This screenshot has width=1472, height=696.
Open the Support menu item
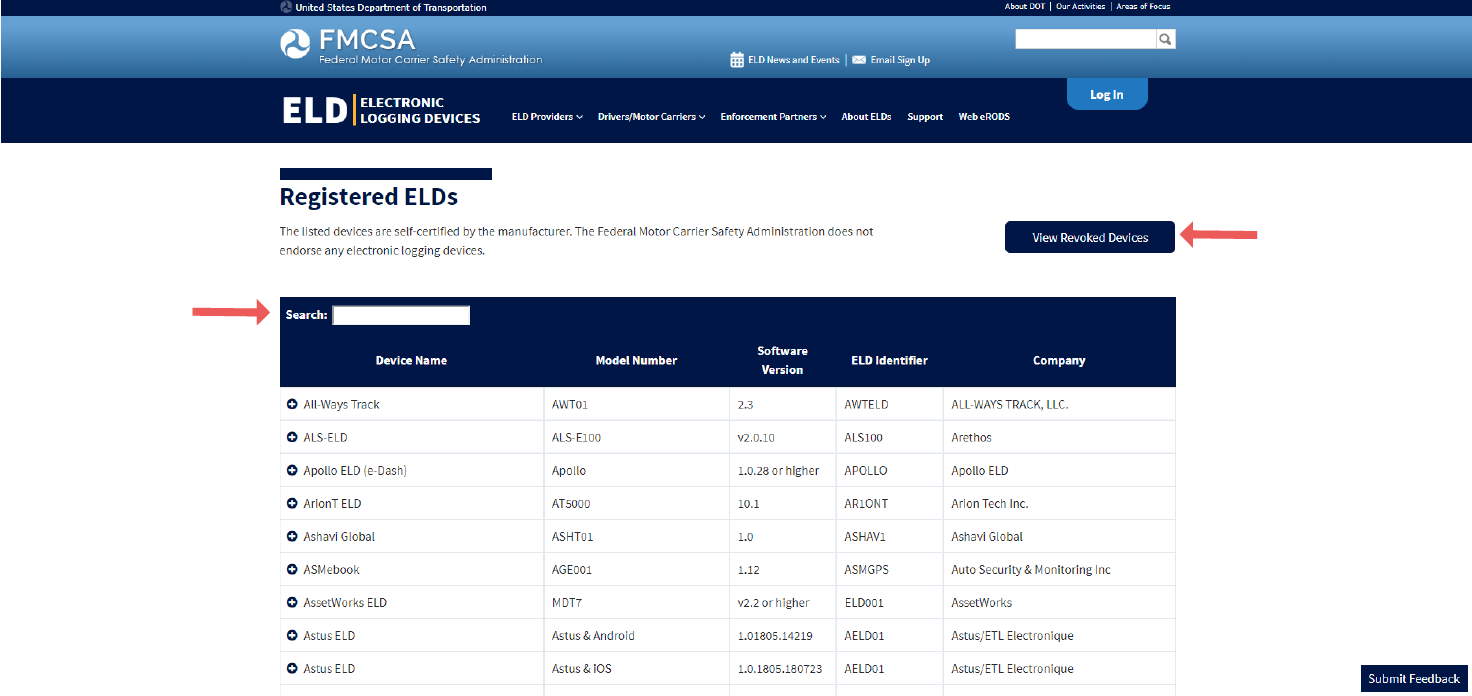[925, 117]
